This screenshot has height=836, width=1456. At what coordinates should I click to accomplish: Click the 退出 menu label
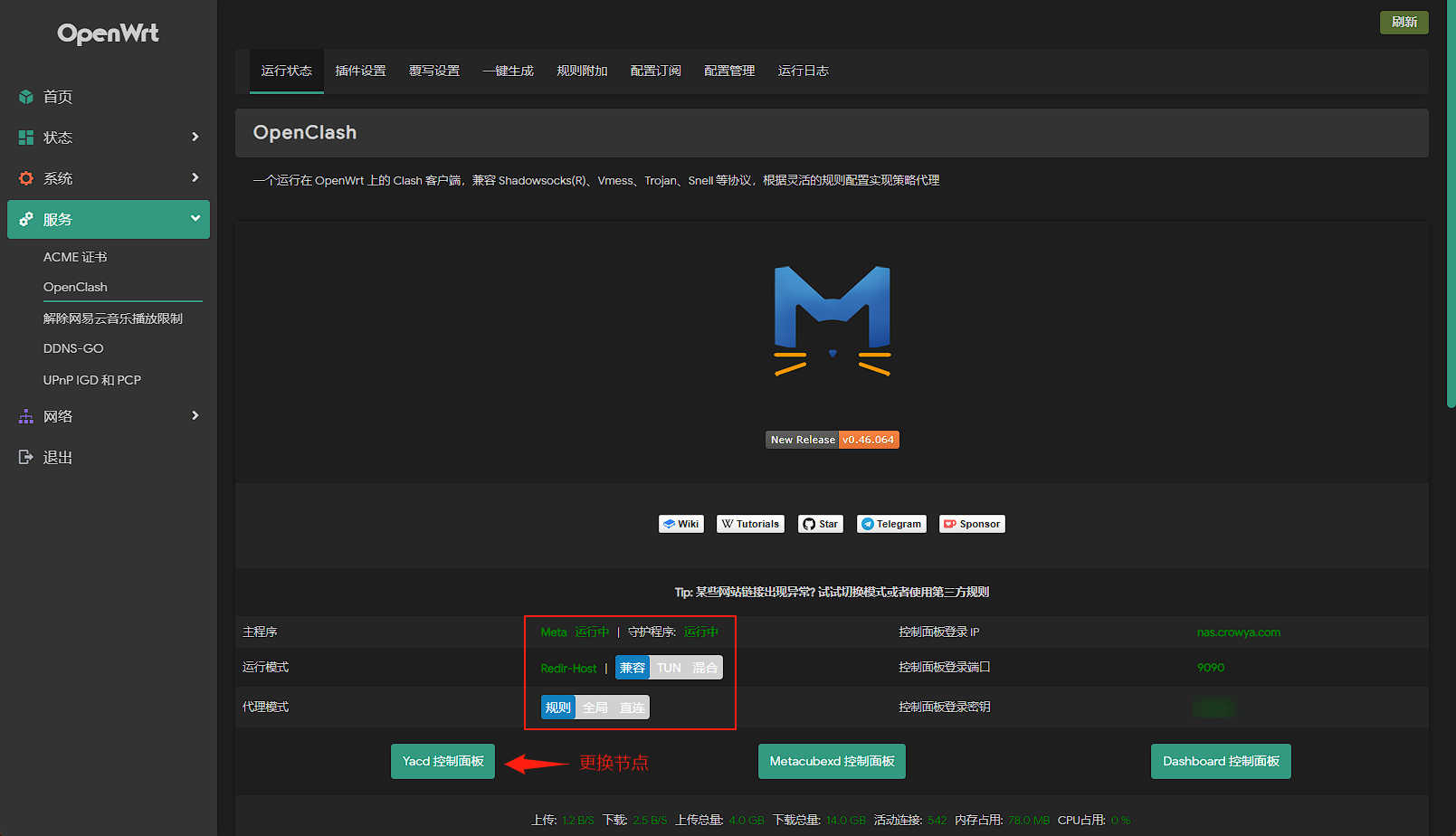pos(58,458)
